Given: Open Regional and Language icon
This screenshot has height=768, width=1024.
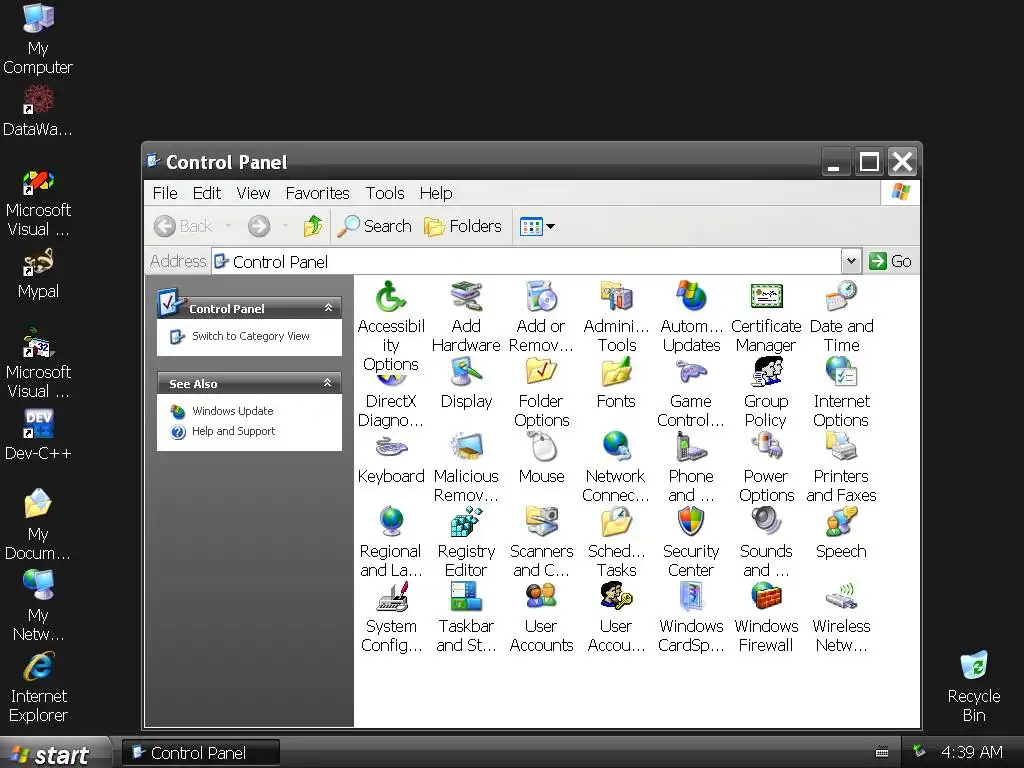Looking at the screenshot, I should tap(391, 522).
